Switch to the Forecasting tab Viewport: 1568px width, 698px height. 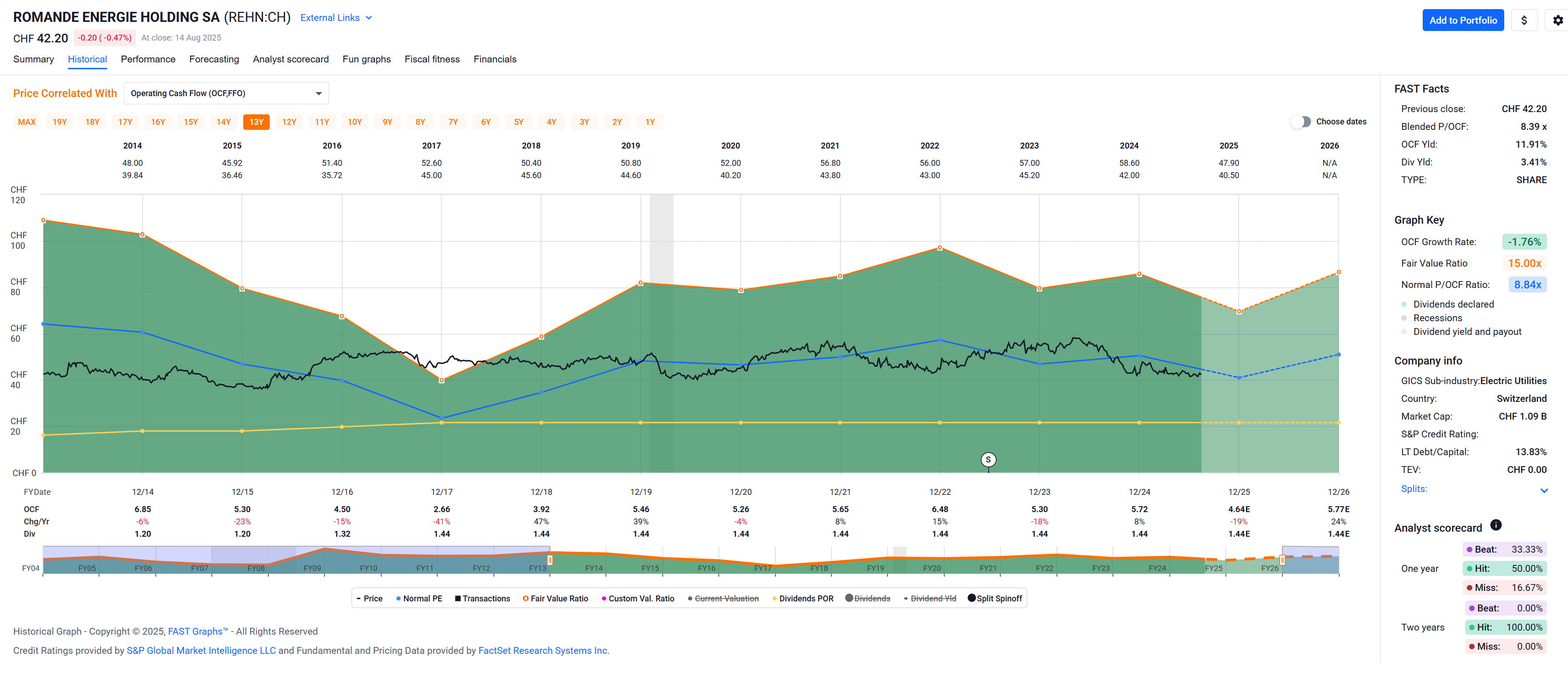214,59
